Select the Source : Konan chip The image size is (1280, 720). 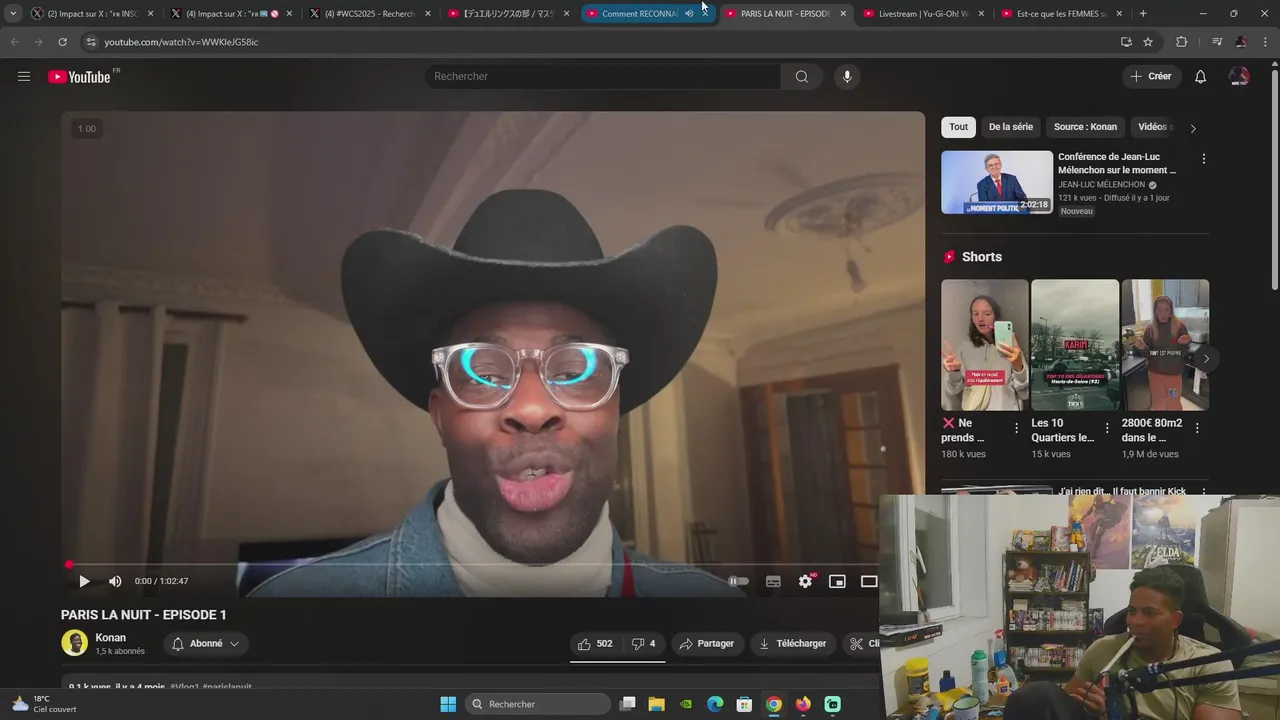[1085, 127]
